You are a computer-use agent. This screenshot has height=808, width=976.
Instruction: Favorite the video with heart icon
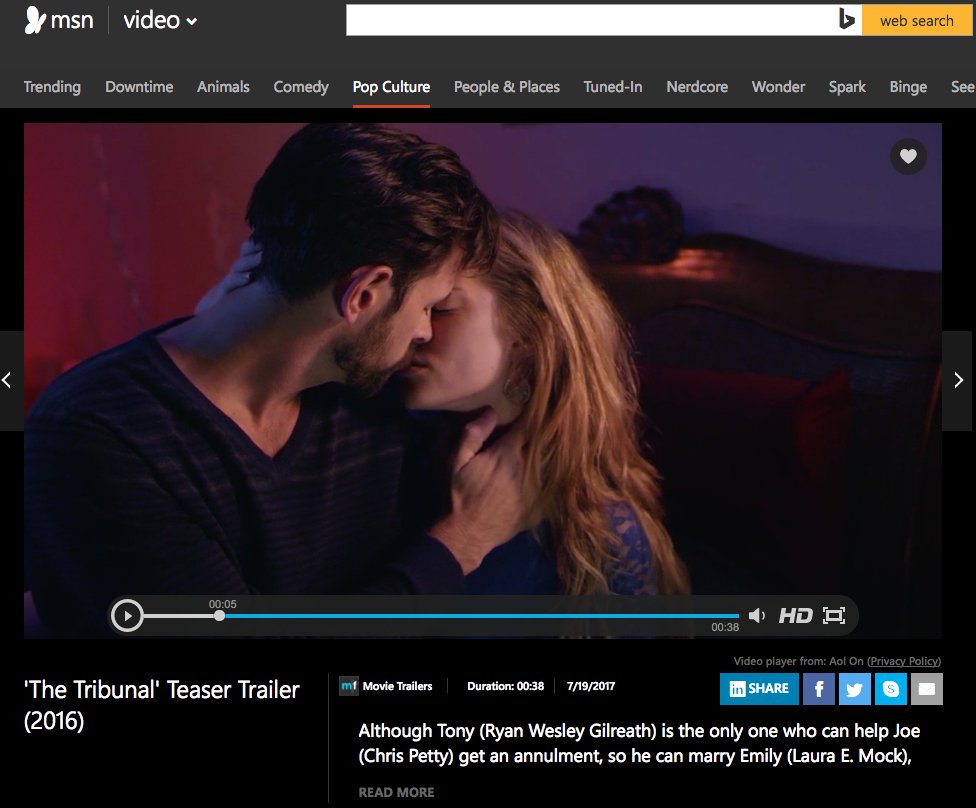(x=908, y=156)
